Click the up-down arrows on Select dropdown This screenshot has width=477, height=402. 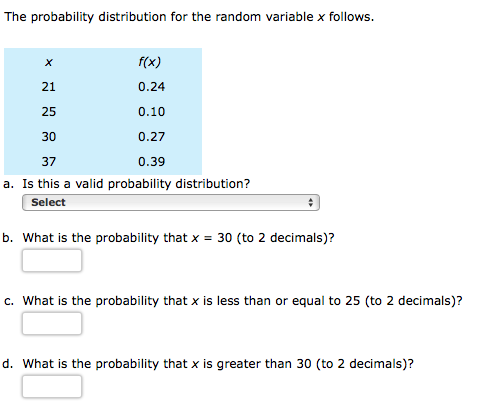tap(311, 202)
